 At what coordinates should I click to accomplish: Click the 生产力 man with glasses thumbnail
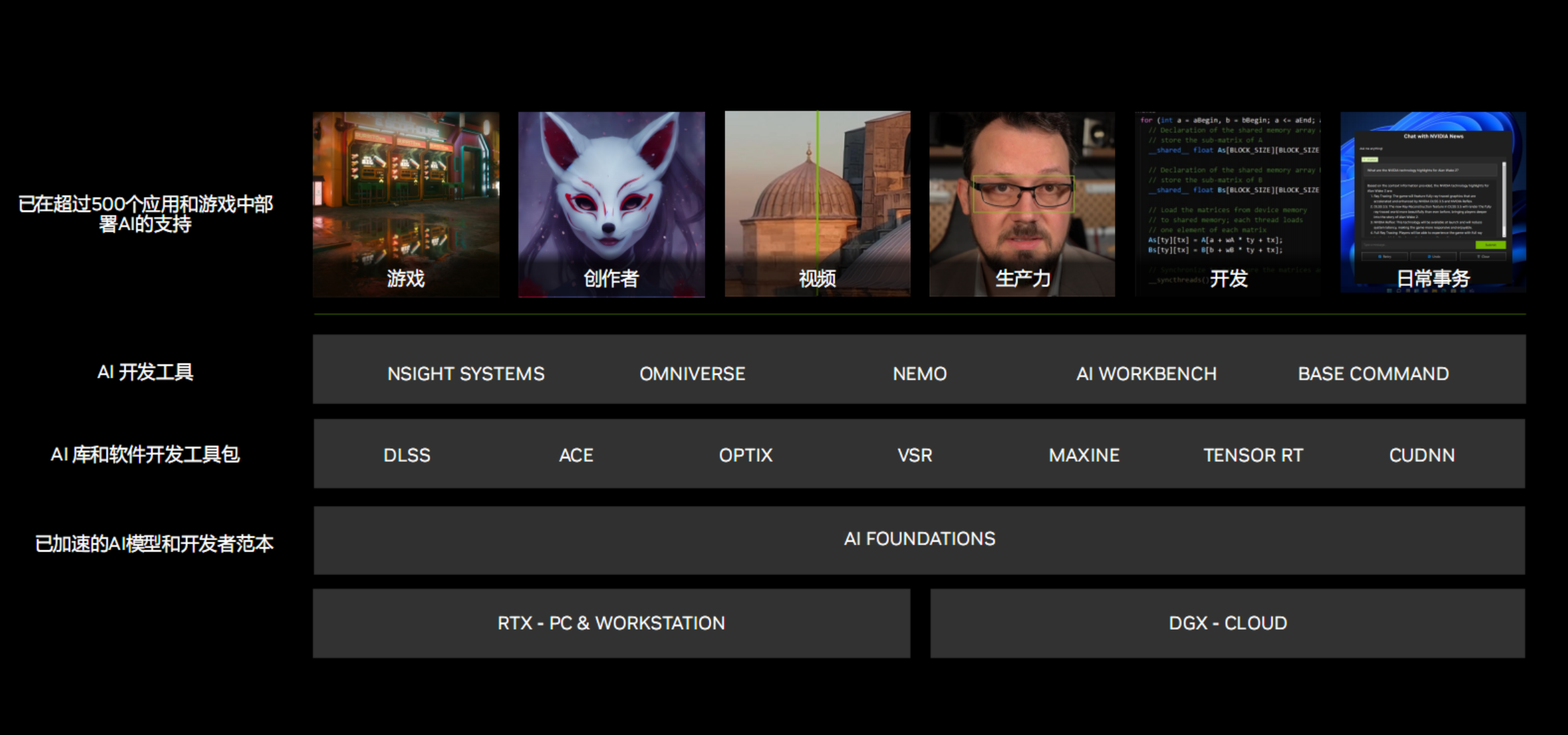coord(1022,204)
